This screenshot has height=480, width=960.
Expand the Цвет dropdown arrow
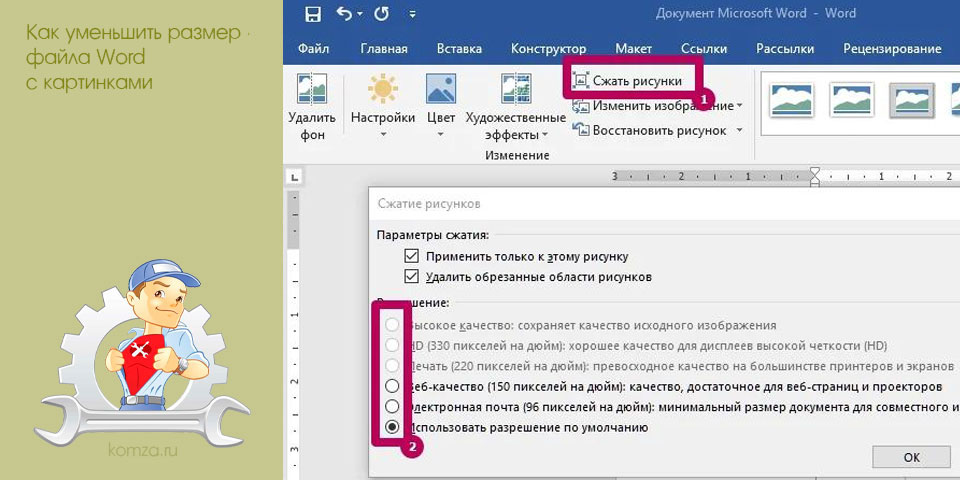coord(441,133)
